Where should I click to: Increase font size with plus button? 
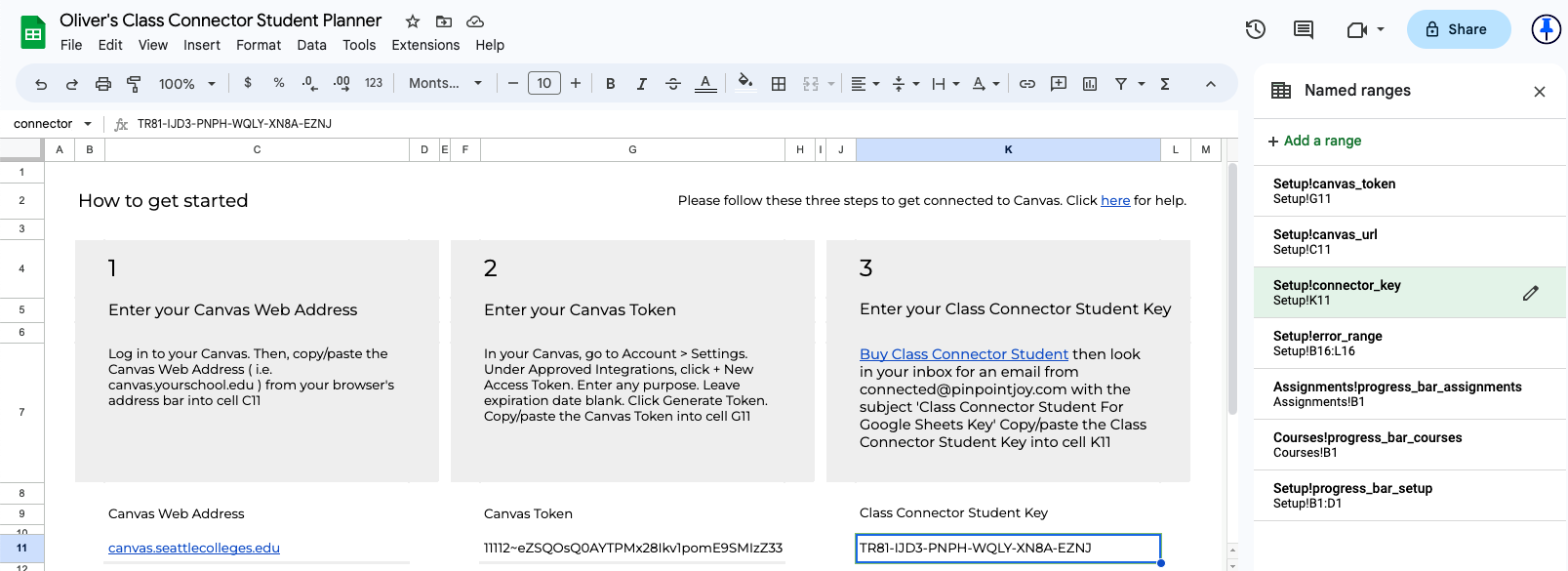[x=576, y=83]
